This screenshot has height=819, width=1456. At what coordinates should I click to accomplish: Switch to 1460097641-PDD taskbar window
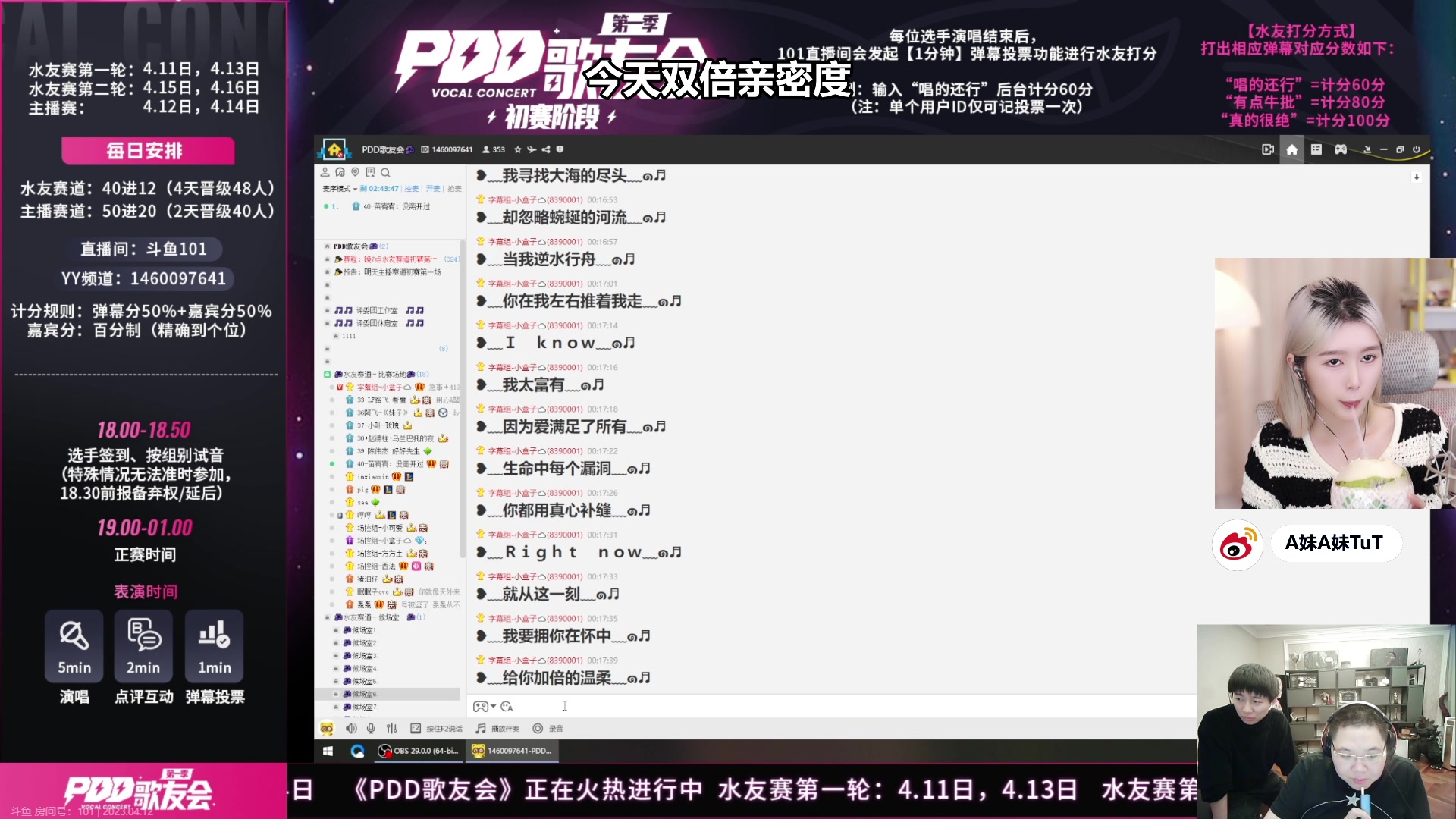click(513, 751)
